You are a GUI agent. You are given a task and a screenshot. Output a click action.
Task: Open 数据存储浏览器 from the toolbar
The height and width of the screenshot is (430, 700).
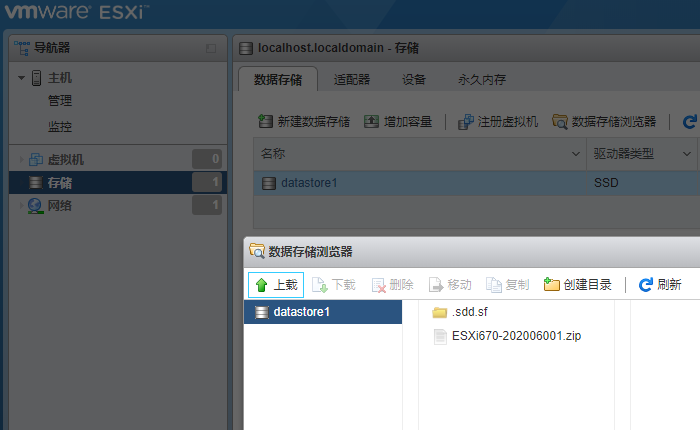coord(604,121)
